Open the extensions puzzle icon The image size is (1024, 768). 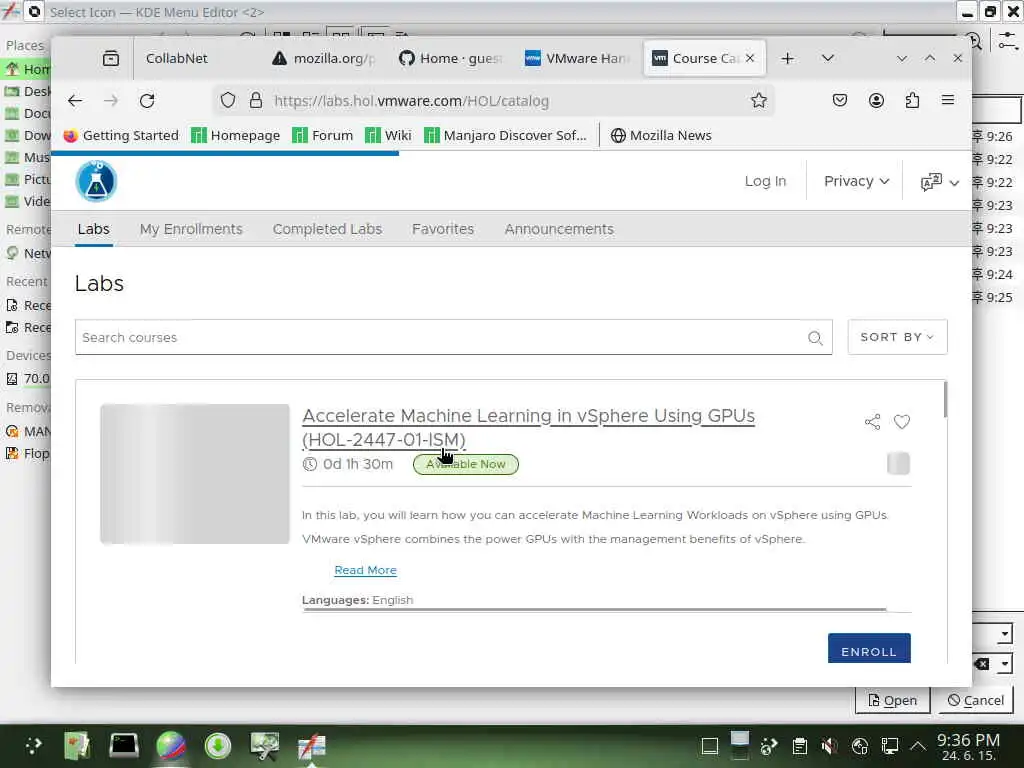pyautogui.click(x=912, y=101)
